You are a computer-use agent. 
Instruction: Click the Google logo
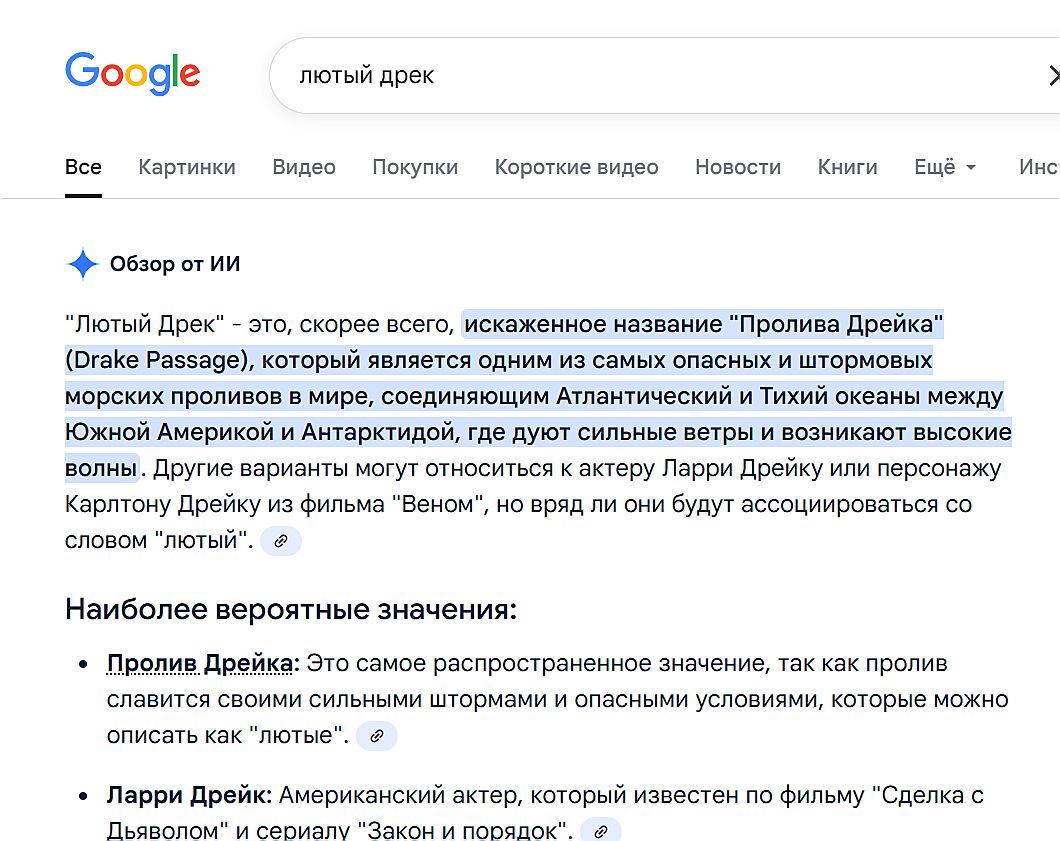click(x=133, y=74)
